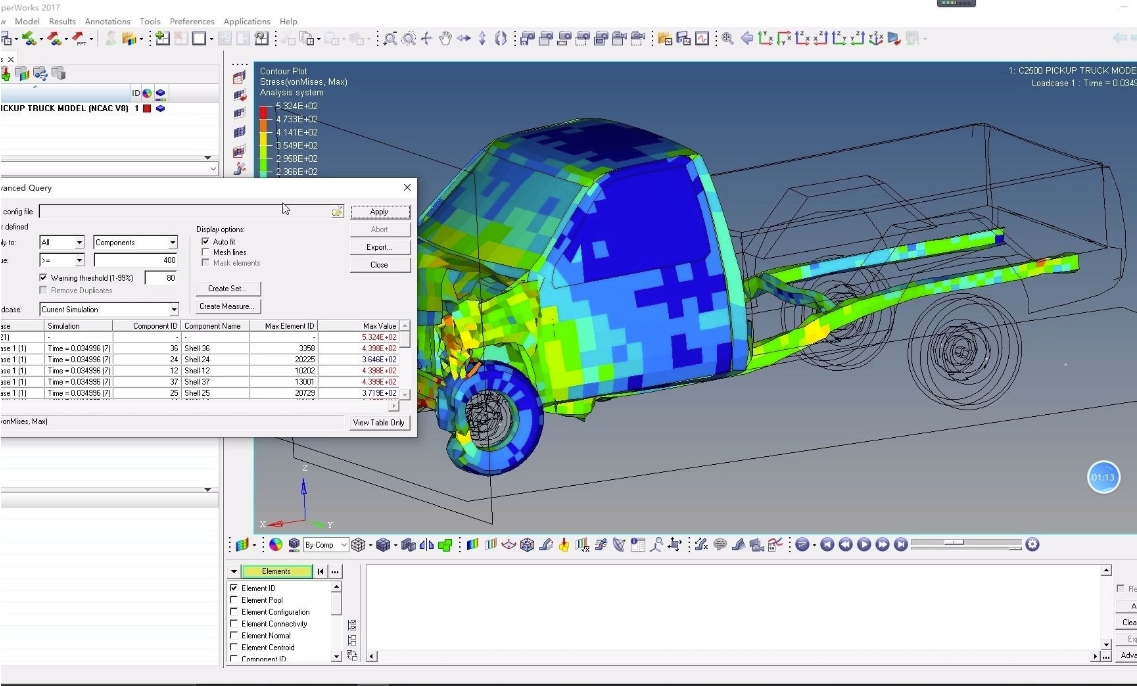Open the Tools menu
Screen dimensions: 1137x686
point(150,21)
